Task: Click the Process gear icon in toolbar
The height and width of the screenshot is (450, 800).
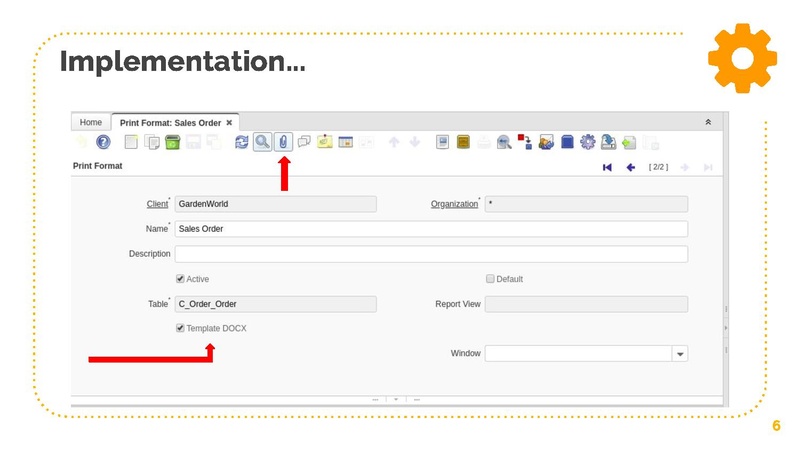Action: pyautogui.click(x=587, y=142)
